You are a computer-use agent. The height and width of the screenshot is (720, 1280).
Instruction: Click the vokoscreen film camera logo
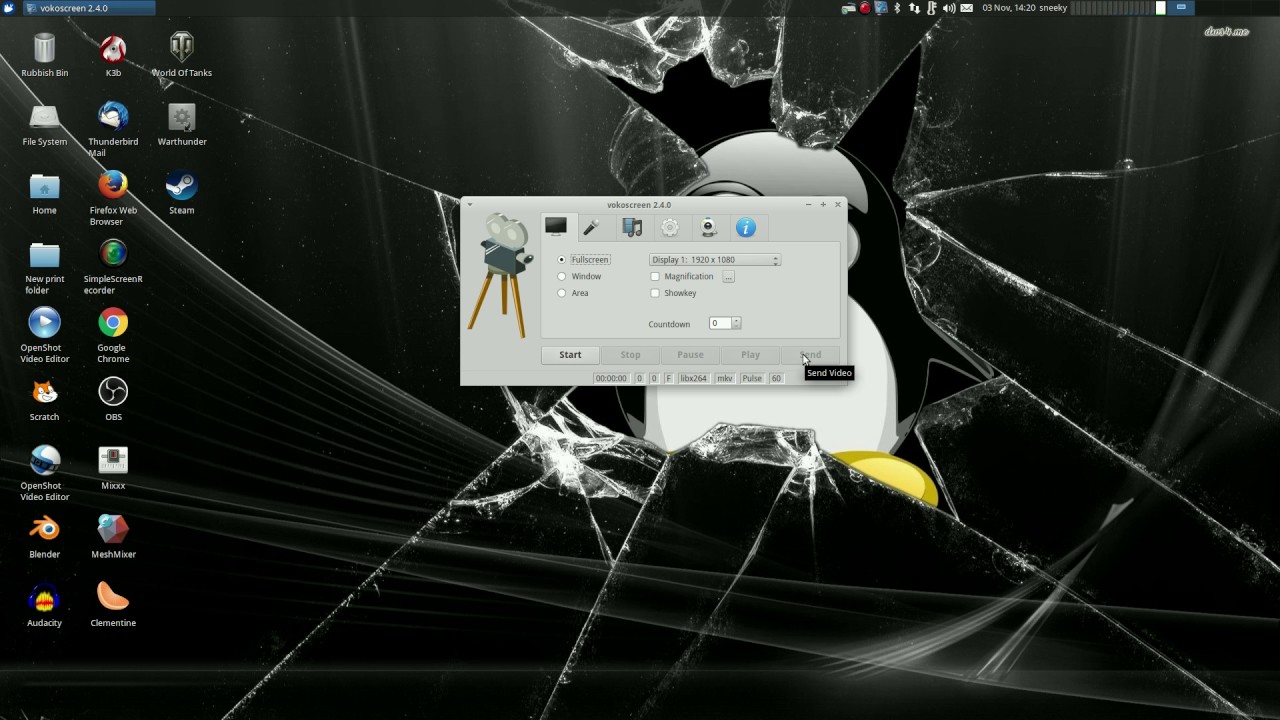pos(499,275)
